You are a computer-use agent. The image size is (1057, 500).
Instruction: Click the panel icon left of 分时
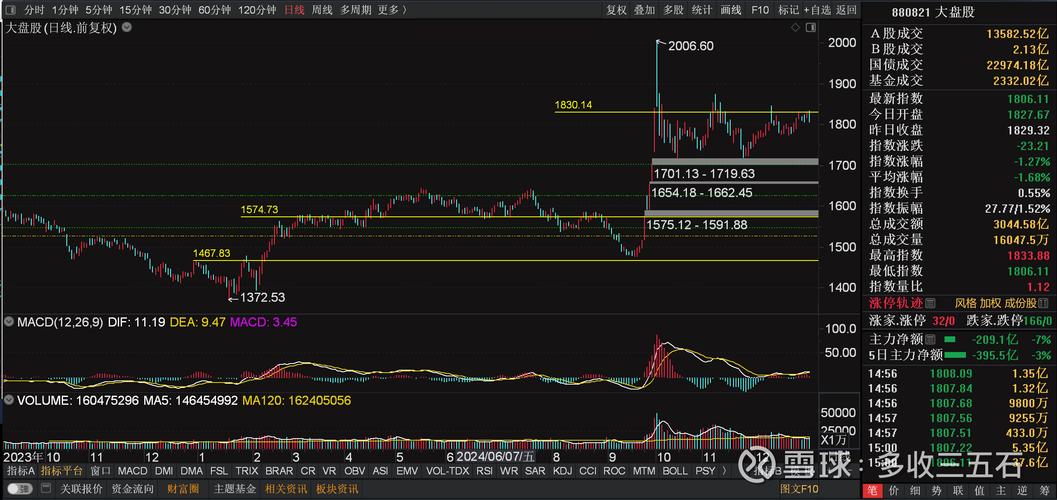click(x=10, y=10)
